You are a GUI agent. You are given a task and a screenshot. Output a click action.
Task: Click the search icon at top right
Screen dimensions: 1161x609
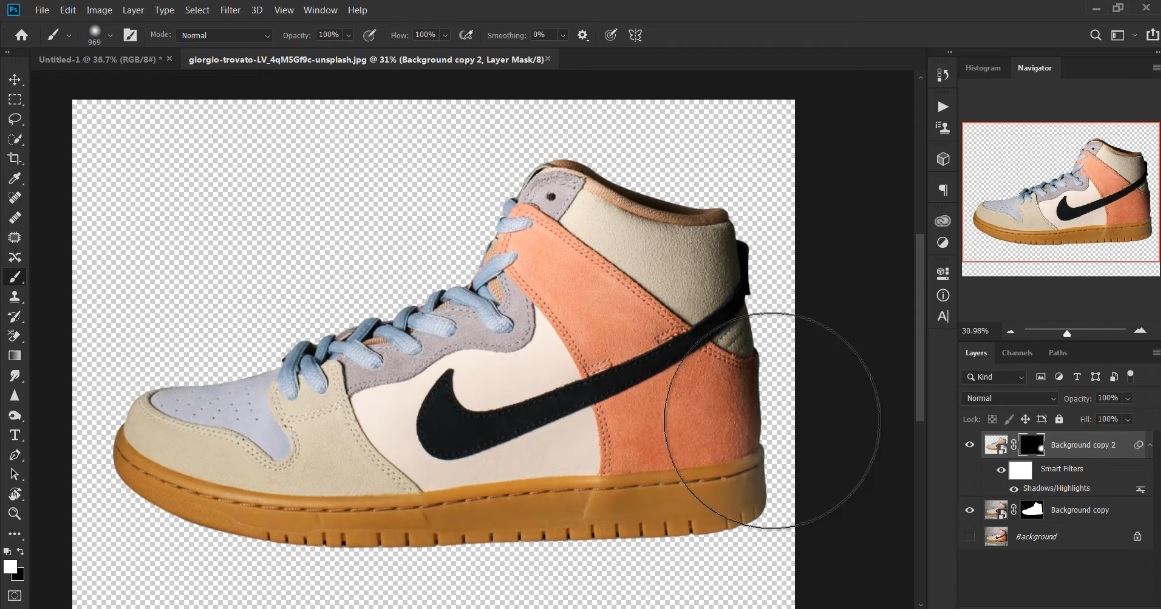point(1095,35)
